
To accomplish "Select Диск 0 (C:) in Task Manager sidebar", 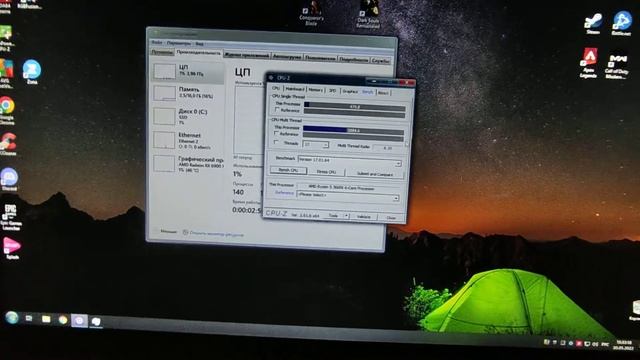I will (188, 117).
